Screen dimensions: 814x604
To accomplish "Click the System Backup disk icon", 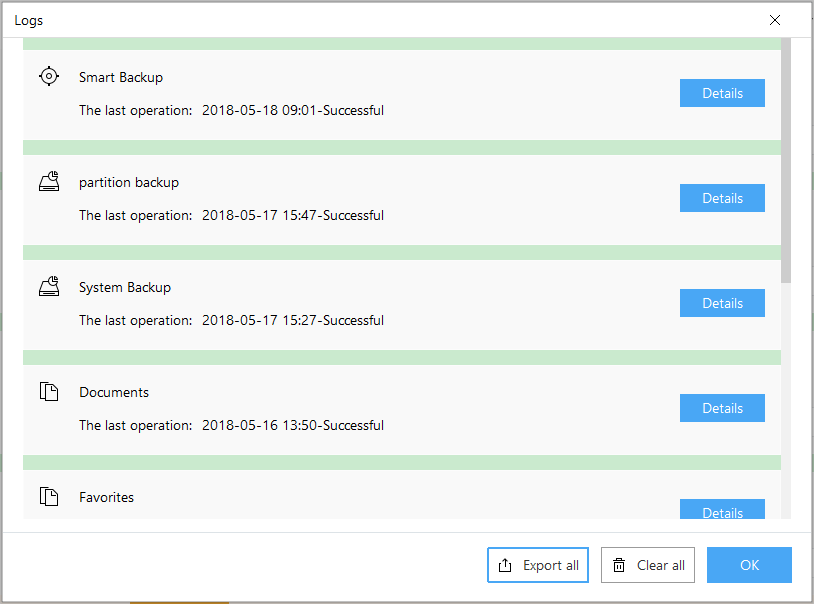I will tap(49, 286).
